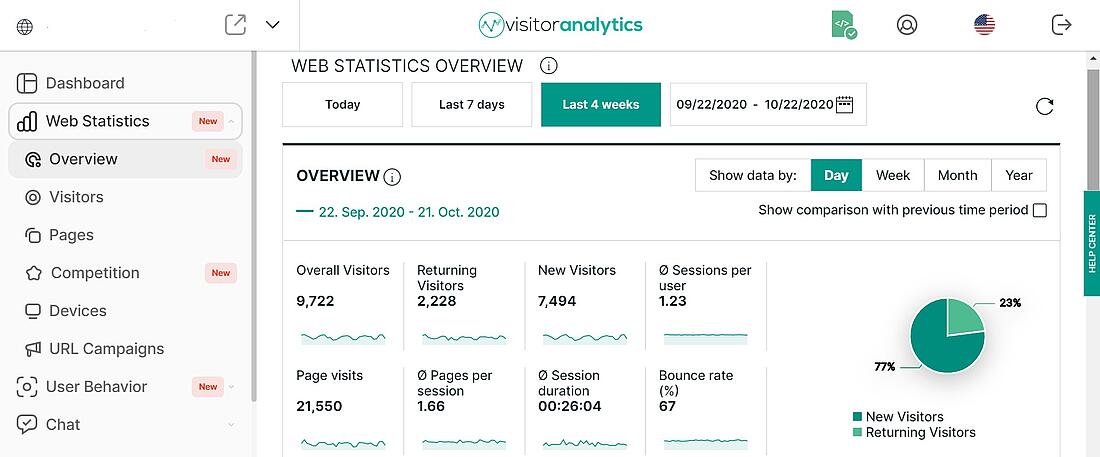
Task: Open Competition in sidebar
Action: 95,272
